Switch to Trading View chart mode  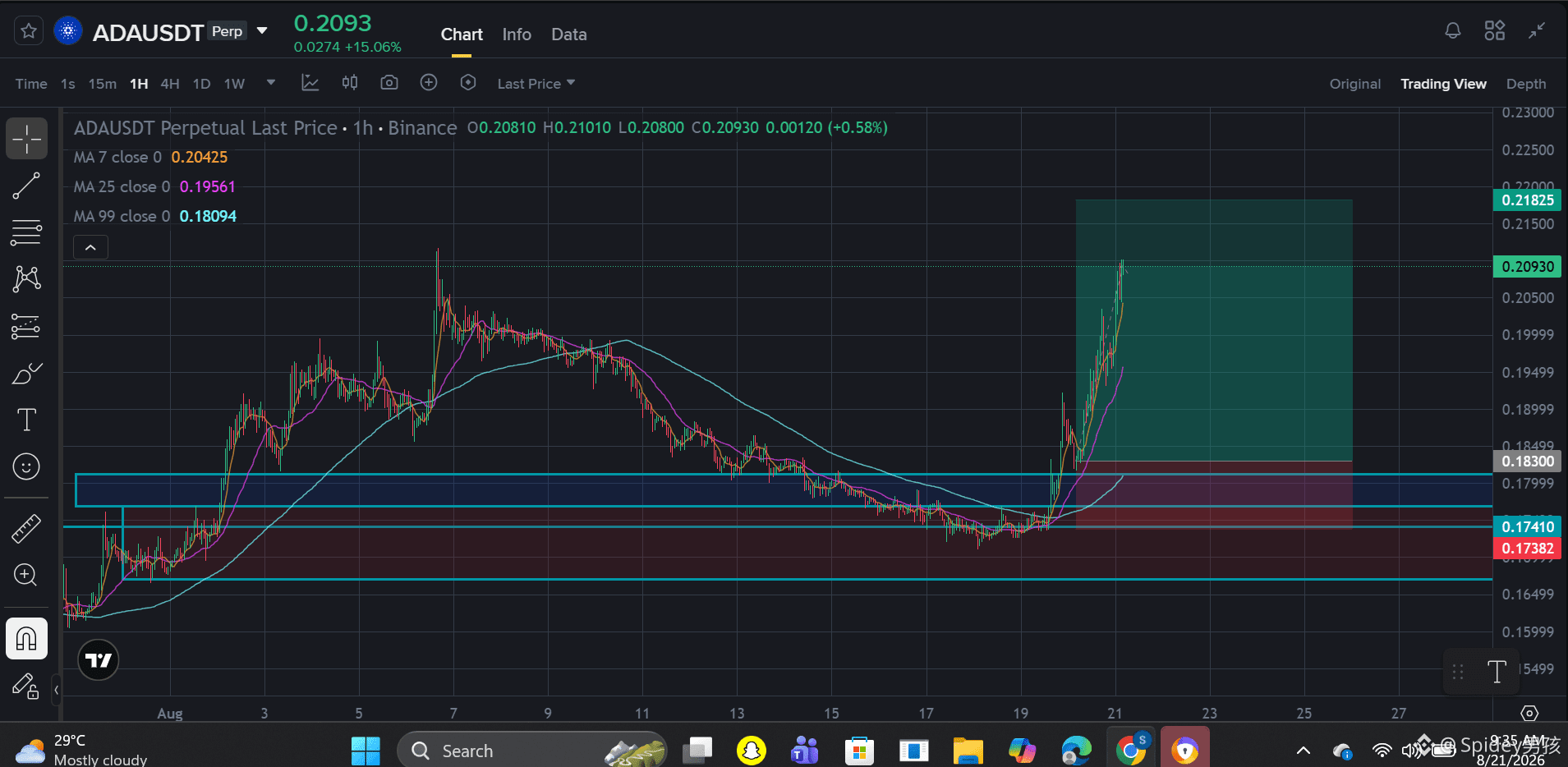[1443, 84]
